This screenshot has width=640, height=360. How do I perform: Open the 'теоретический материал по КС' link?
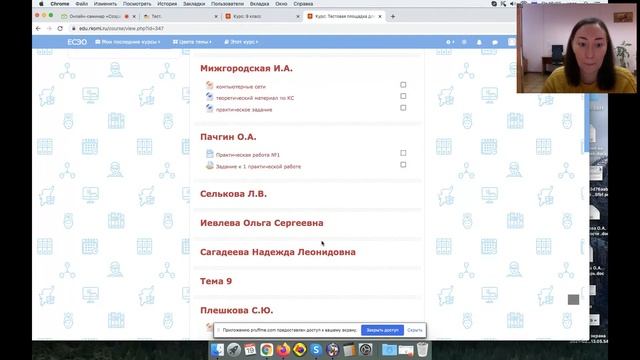coord(255,98)
